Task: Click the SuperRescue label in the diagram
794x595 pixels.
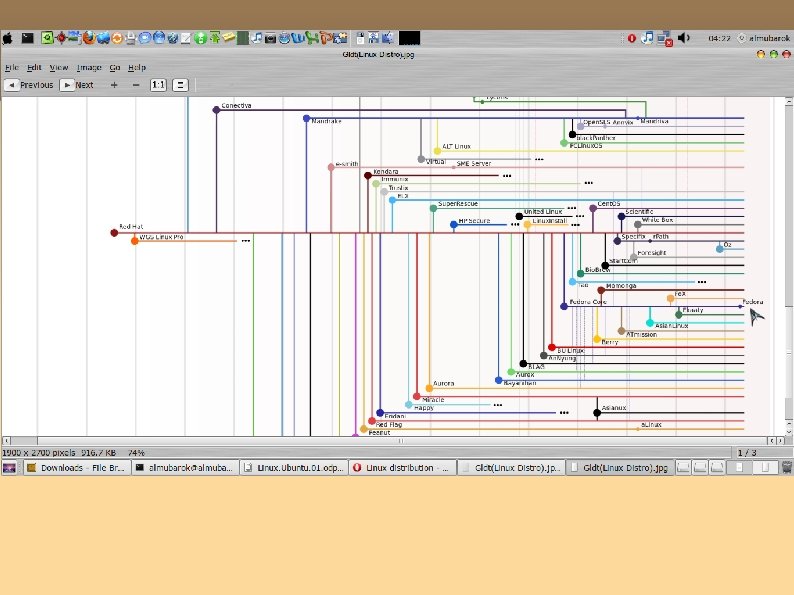Action: click(x=458, y=204)
